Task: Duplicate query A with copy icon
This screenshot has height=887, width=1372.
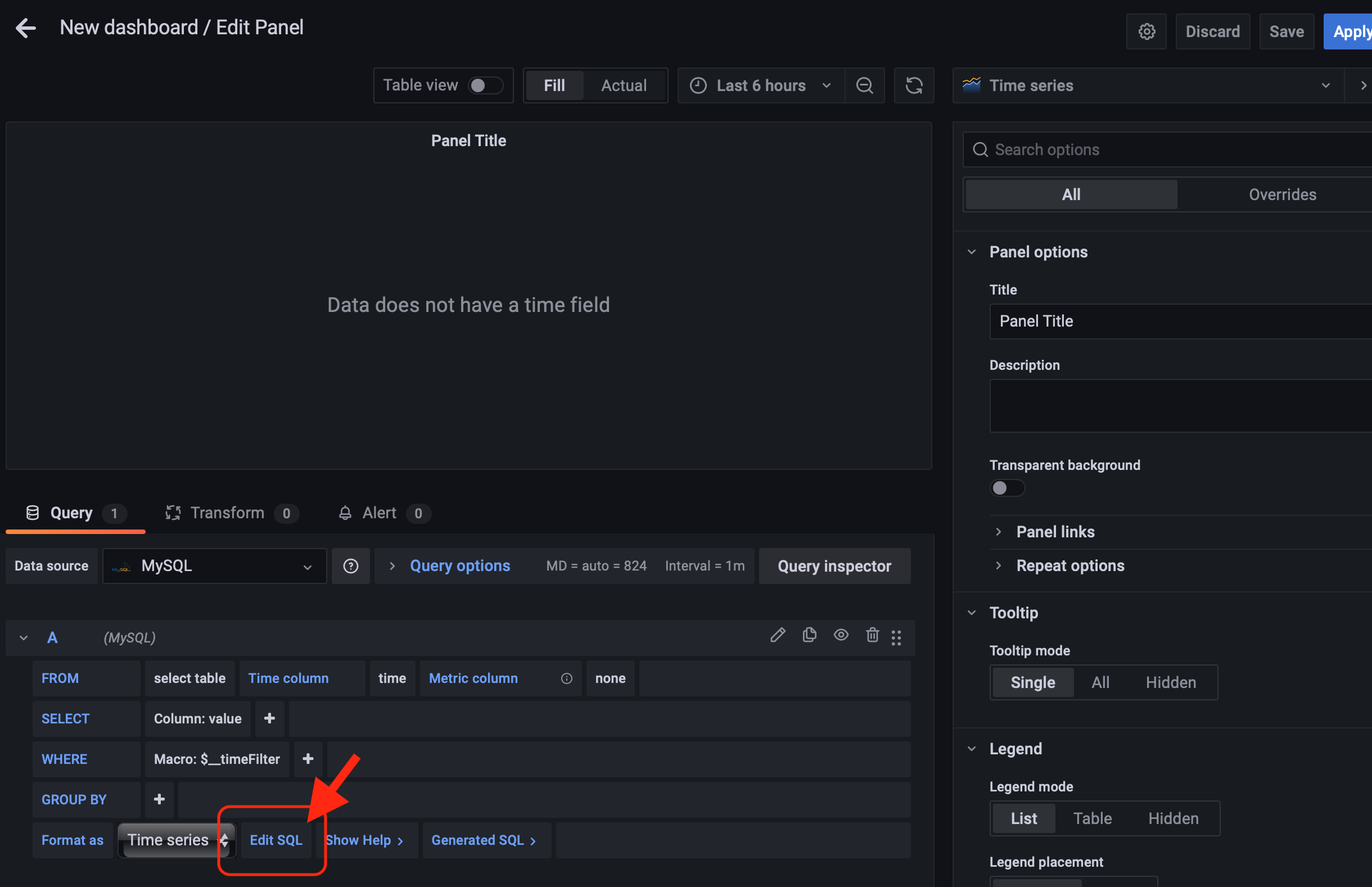Action: click(809, 635)
